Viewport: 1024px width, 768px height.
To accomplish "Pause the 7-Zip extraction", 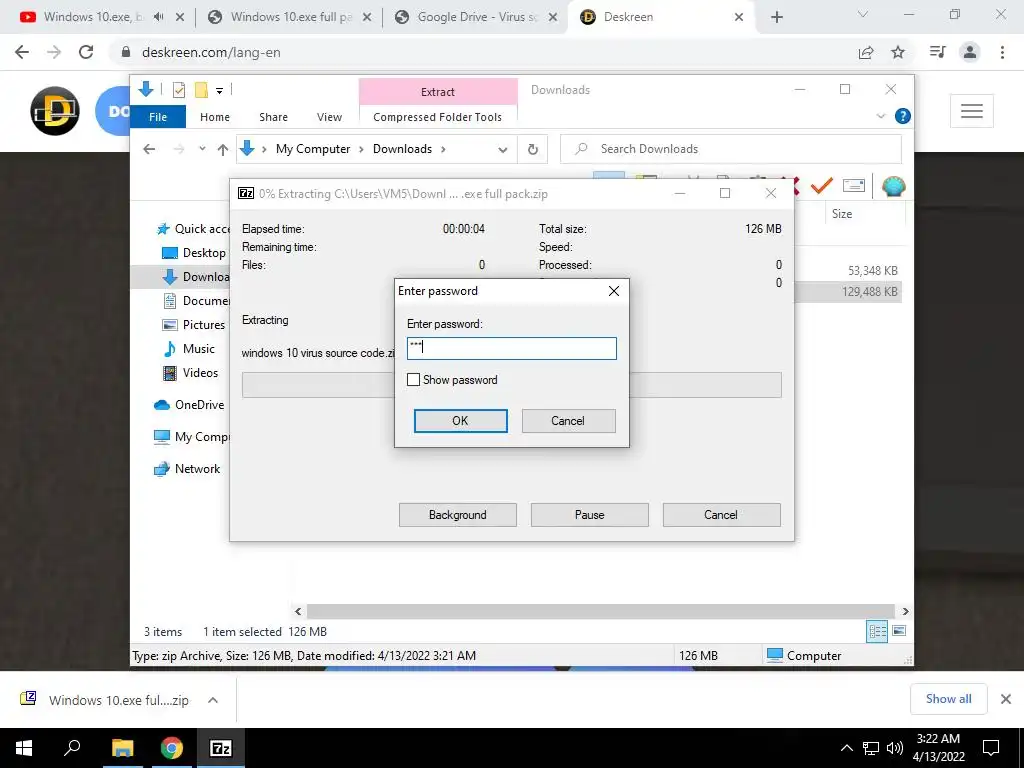I will [x=590, y=515].
